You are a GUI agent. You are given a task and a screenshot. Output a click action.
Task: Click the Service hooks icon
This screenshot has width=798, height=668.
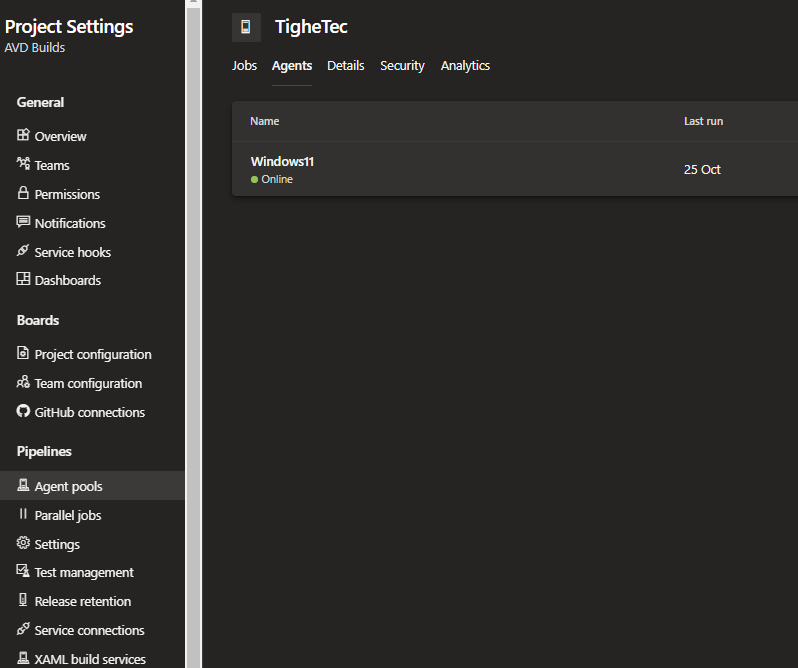(x=23, y=252)
